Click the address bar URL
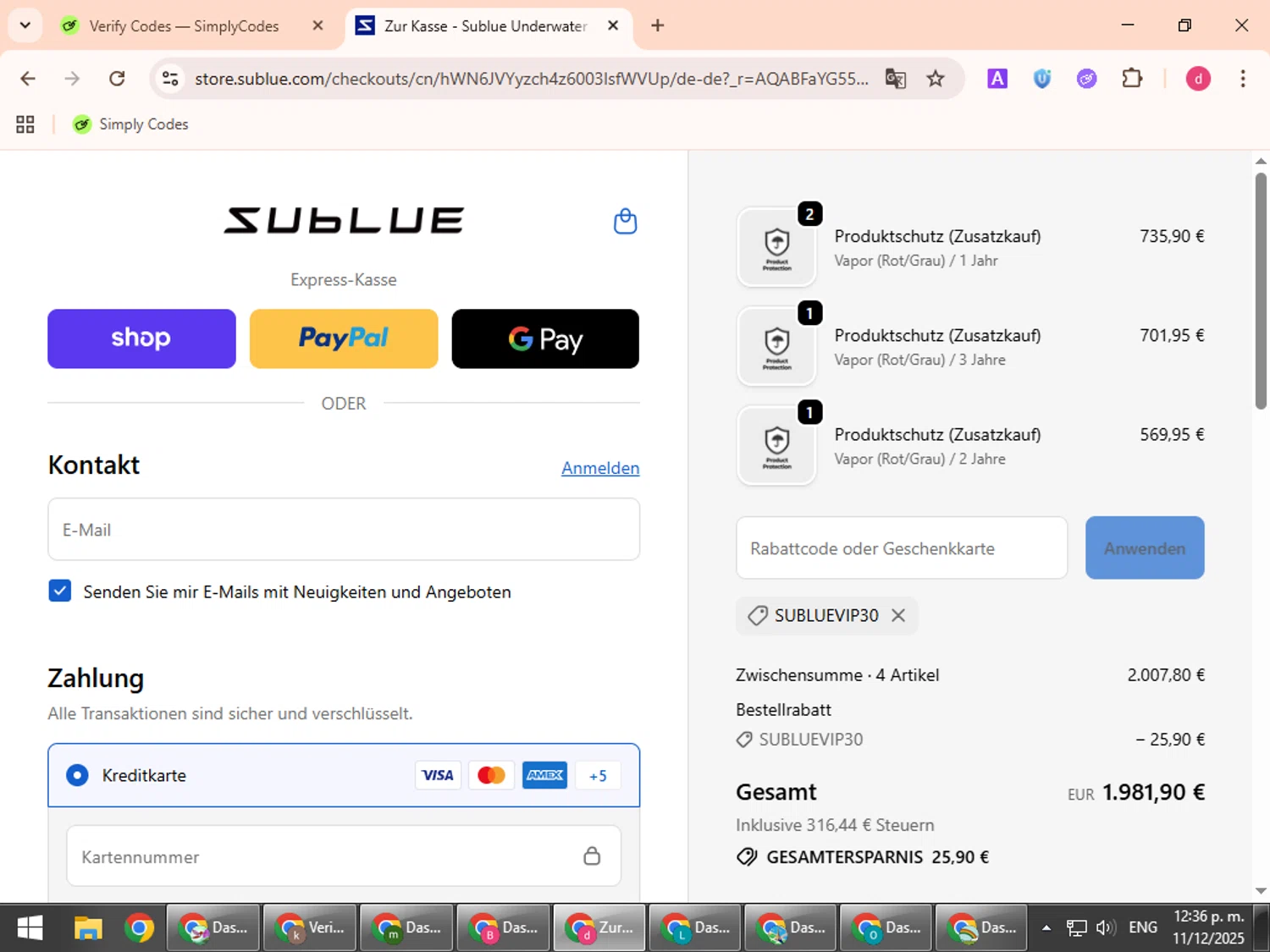 tap(532, 79)
